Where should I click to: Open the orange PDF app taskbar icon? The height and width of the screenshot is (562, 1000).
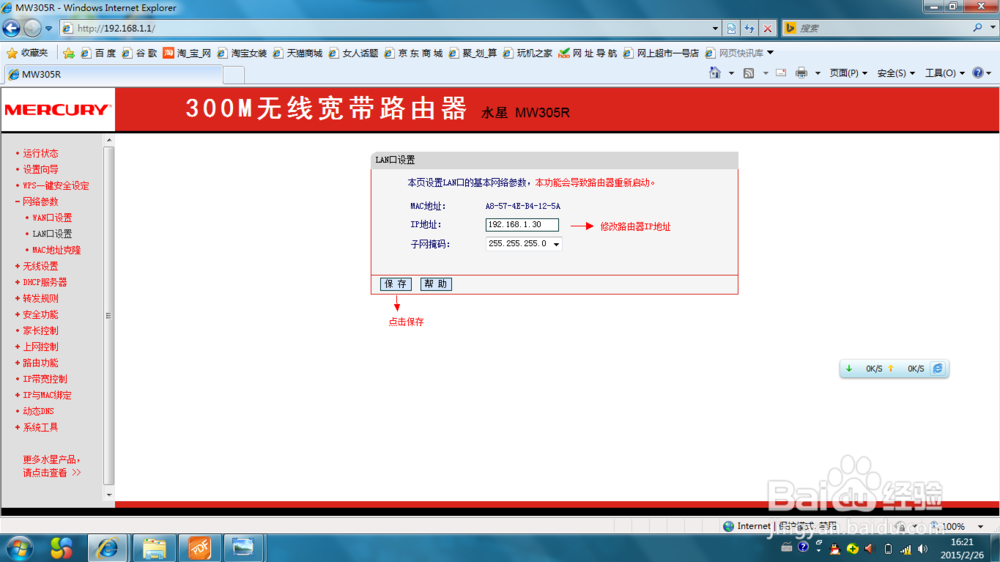[x=198, y=548]
